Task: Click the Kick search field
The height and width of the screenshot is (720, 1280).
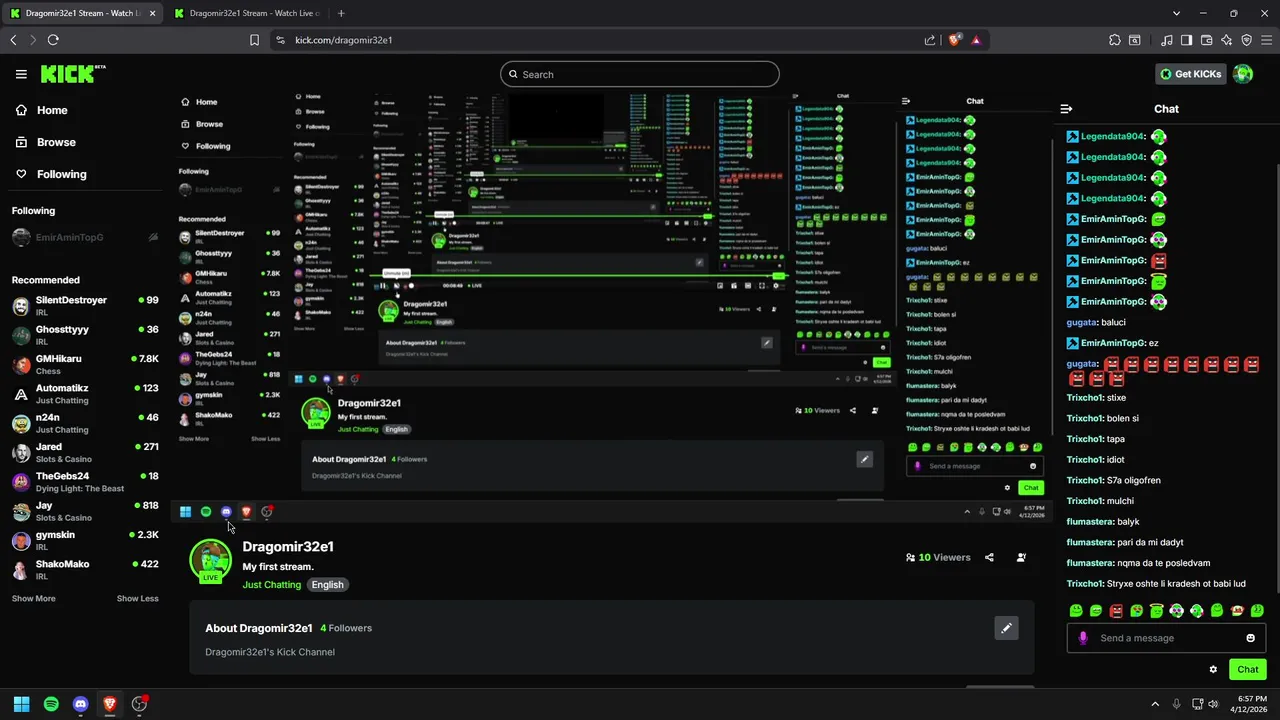Action: 640,74
